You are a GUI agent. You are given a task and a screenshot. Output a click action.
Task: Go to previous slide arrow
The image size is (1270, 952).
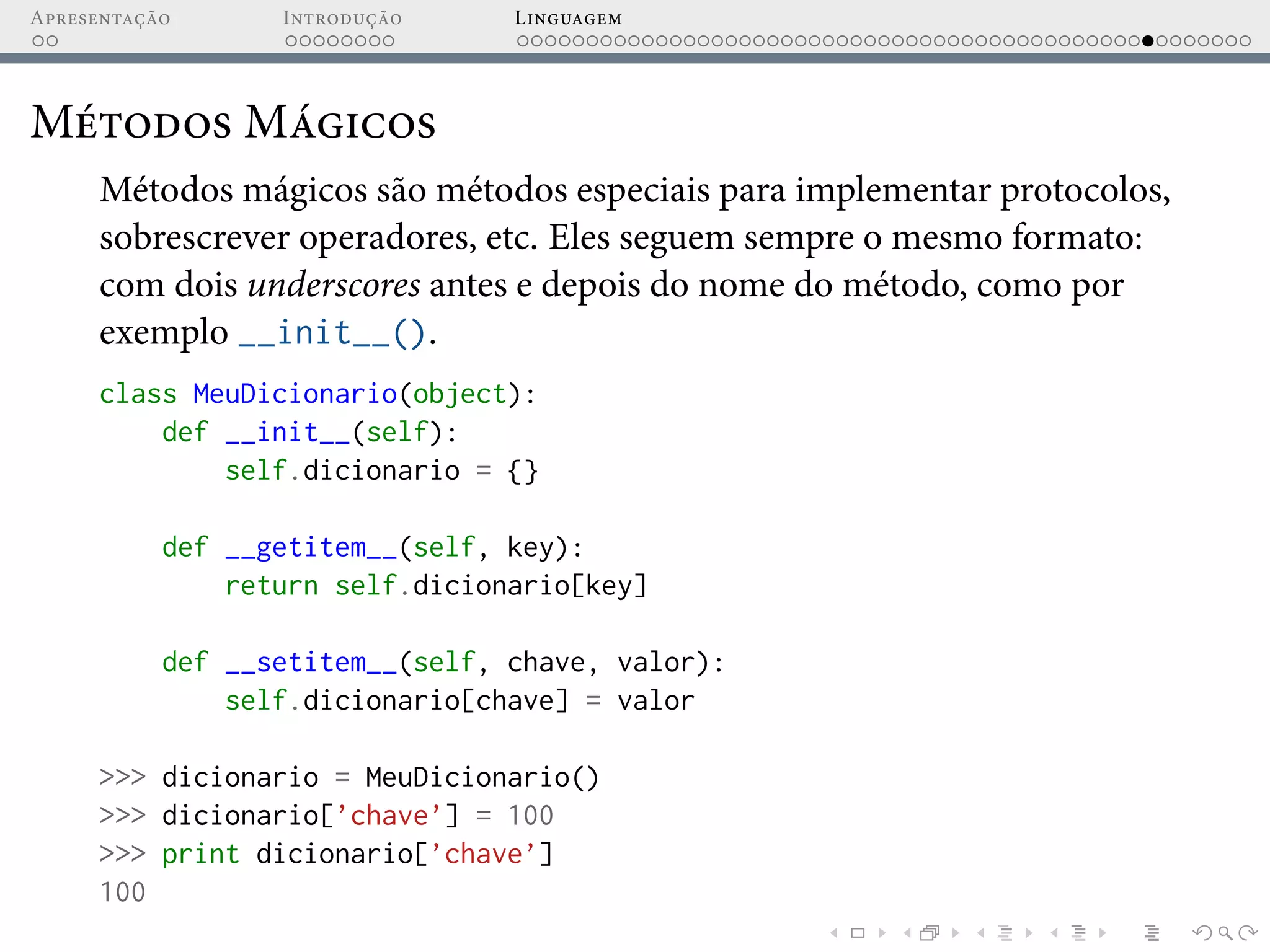click(834, 933)
